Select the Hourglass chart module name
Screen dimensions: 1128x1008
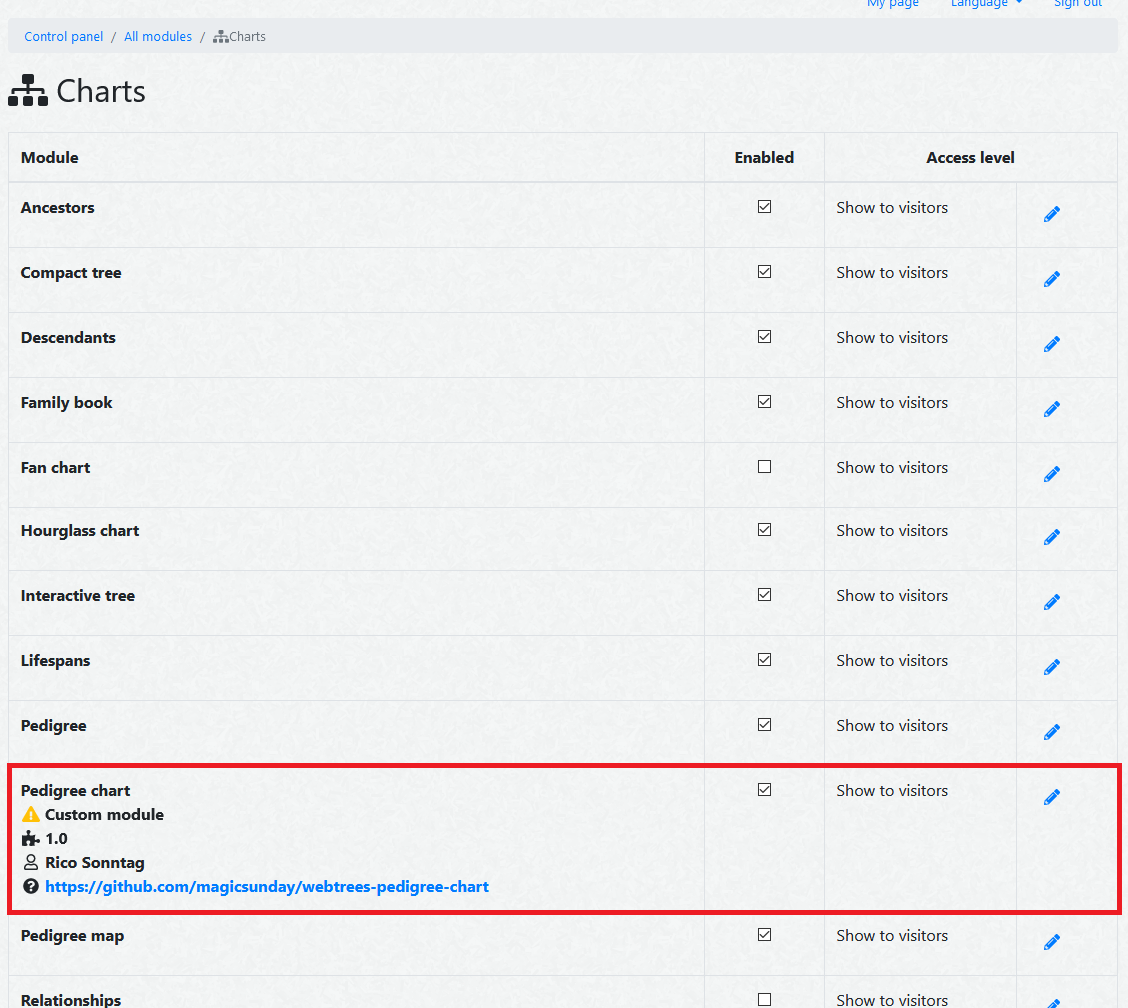(x=80, y=530)
